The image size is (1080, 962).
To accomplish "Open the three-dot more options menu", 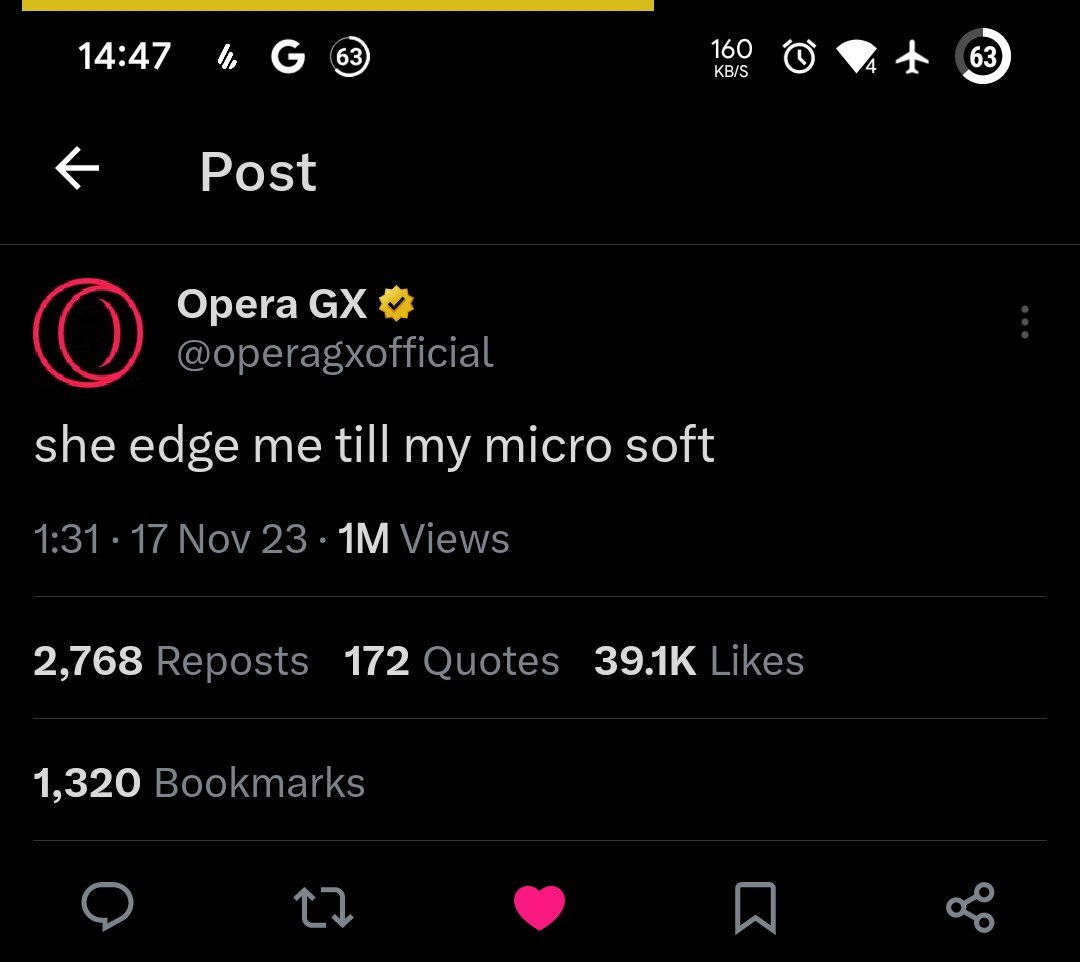I will [x=1024, y=322].
